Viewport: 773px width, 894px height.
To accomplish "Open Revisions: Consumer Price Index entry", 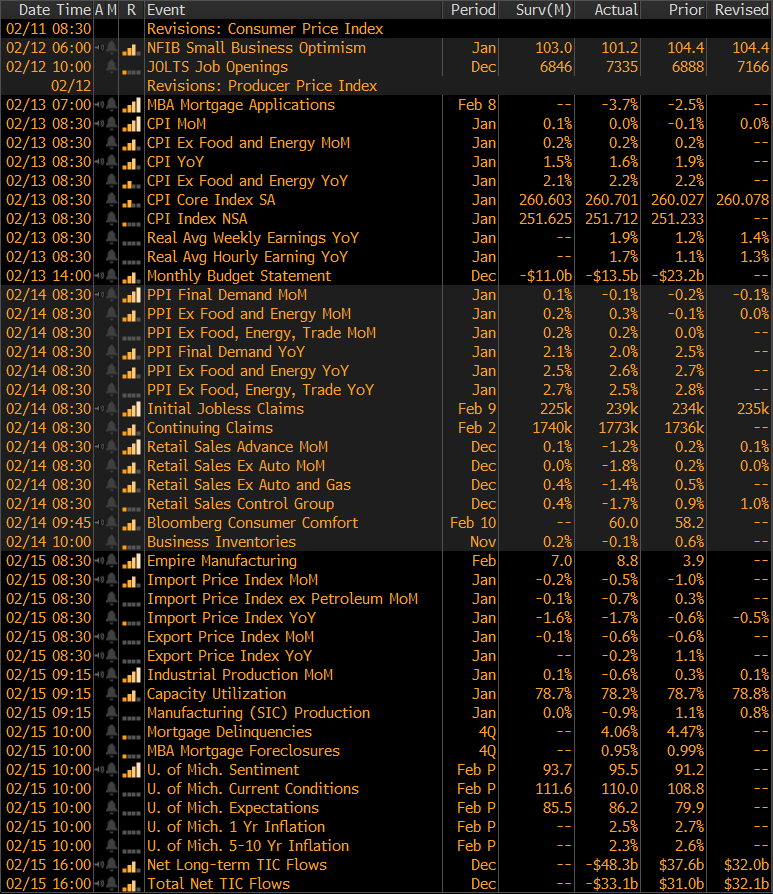I will (264, 29).
